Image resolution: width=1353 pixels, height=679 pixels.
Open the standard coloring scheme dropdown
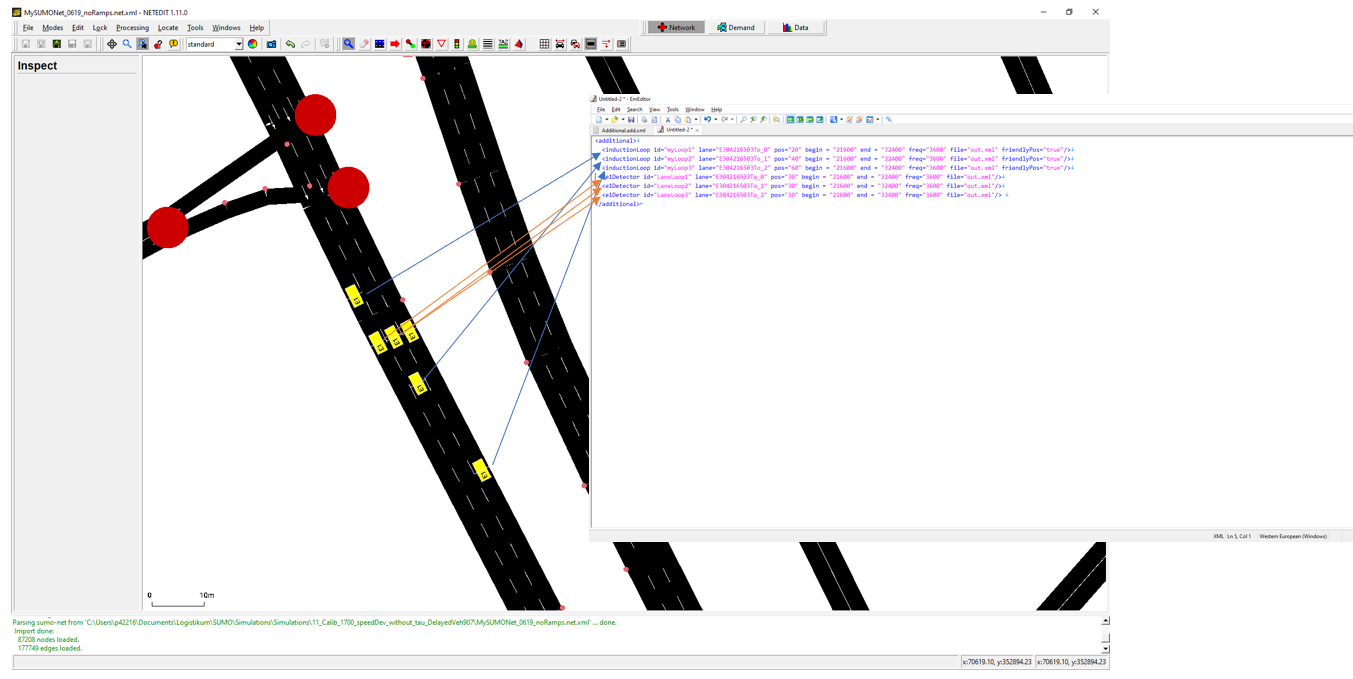(238, 44)
